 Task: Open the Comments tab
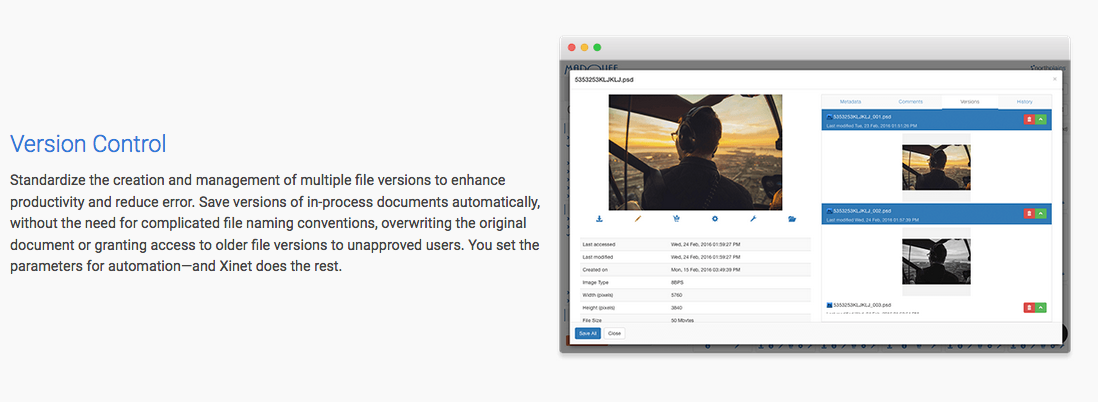coord(910,102)
